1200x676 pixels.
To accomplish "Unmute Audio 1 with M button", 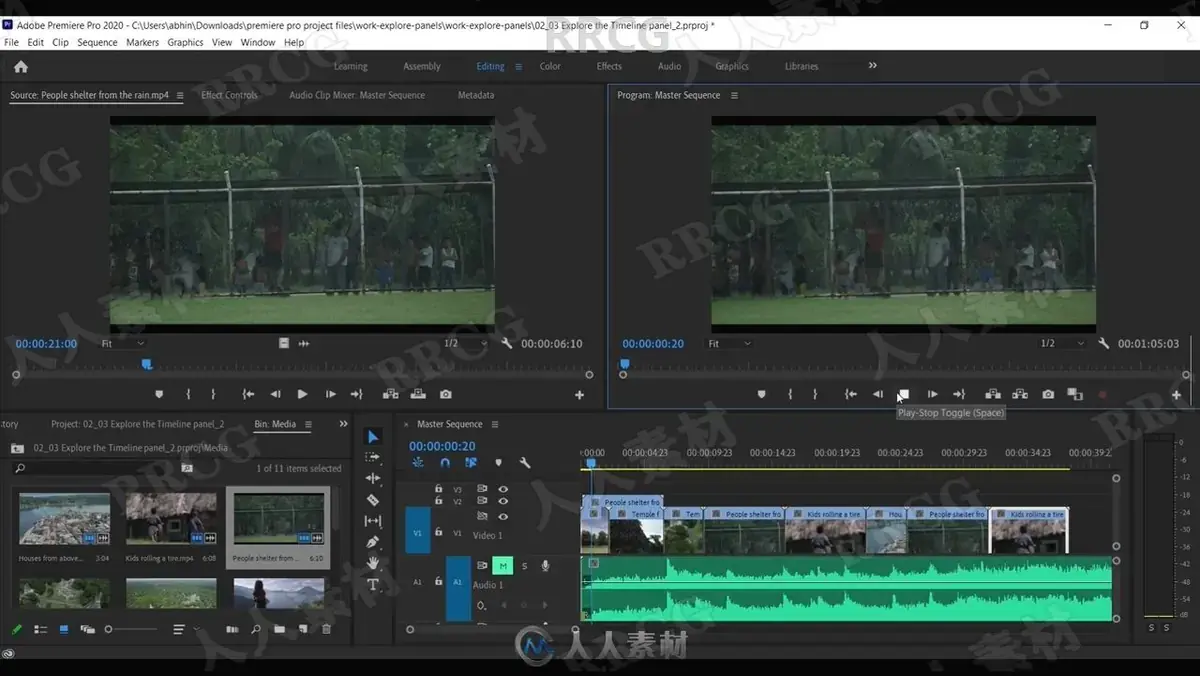I will point(503,566).
